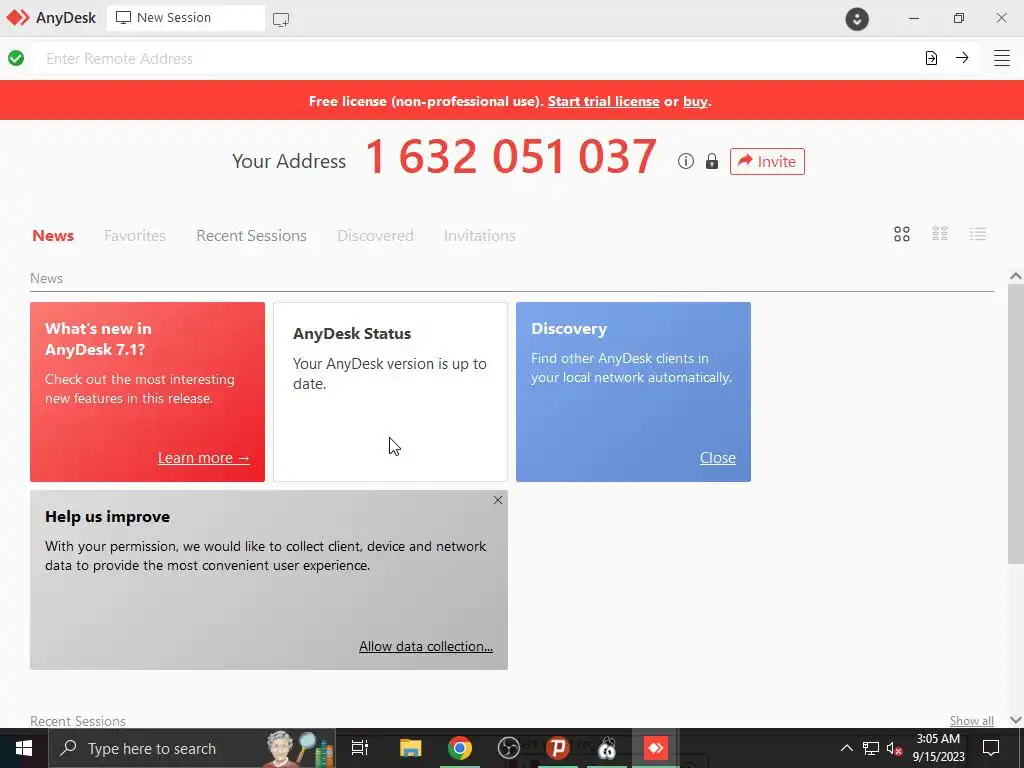
Task: Click scrollbar up arrow
Action: 1016,276
